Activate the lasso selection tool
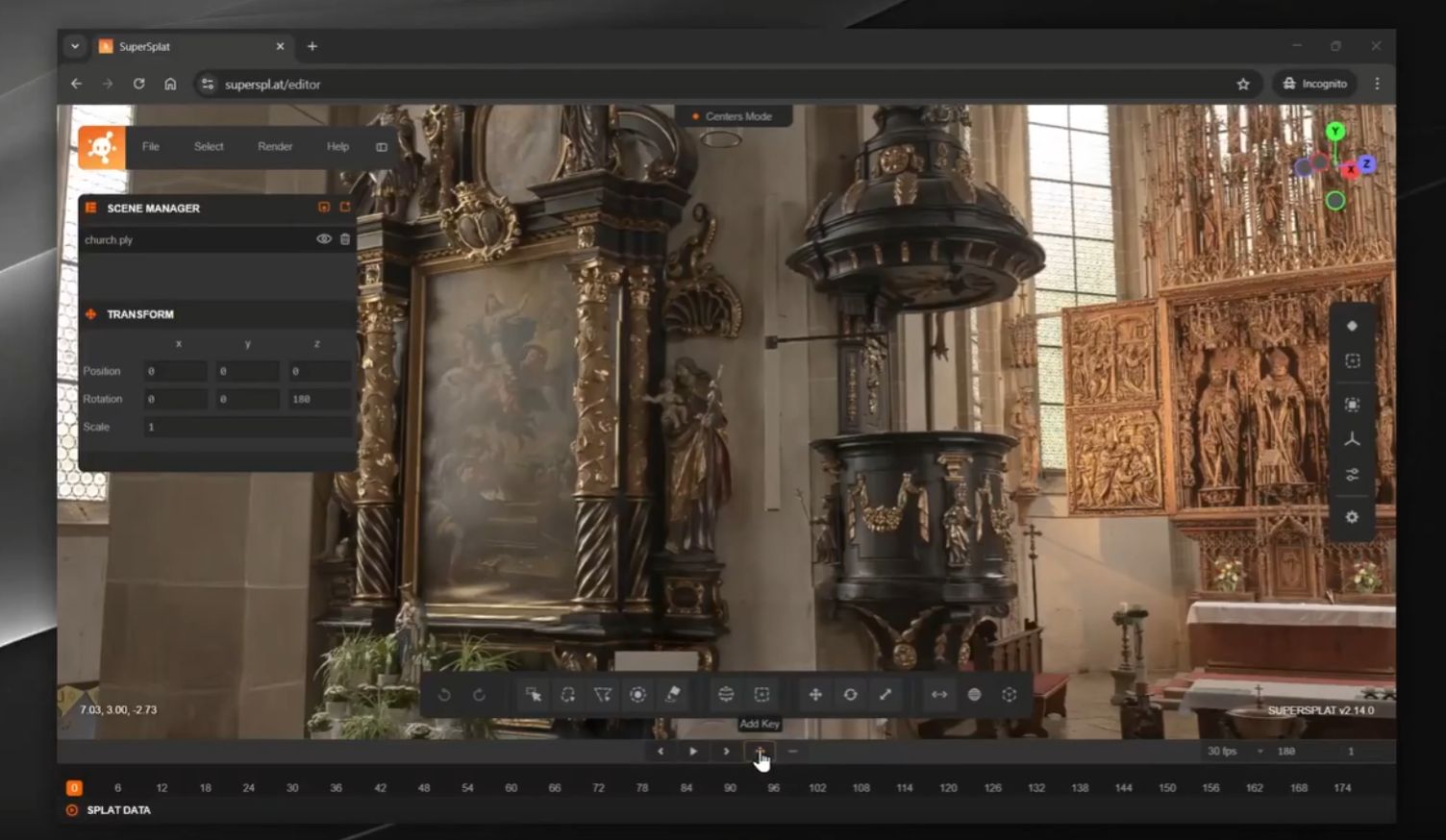The width and height of the screenshot is (1446, 840). [x=568, y=694]
